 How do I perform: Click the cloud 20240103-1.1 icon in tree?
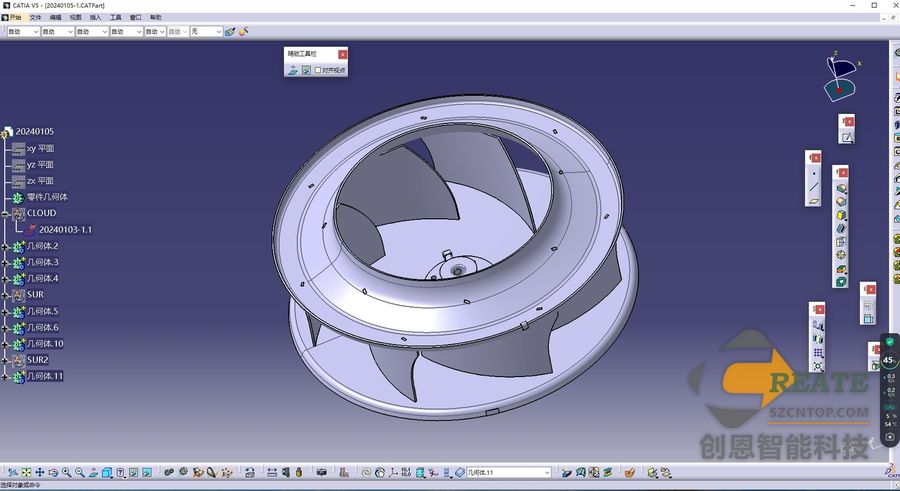30,229
